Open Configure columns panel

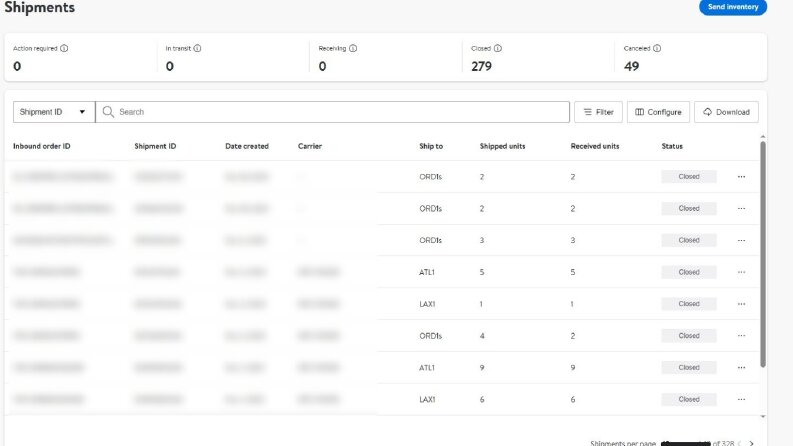click(658, 112)
